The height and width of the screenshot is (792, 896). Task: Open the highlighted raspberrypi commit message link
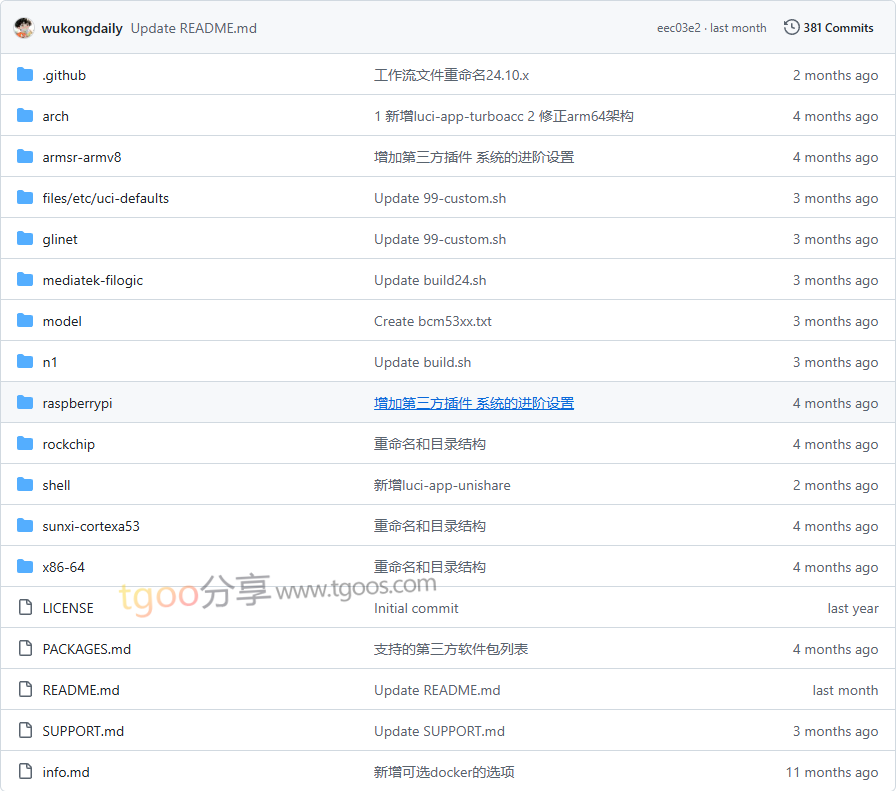(x=473, y=403)
